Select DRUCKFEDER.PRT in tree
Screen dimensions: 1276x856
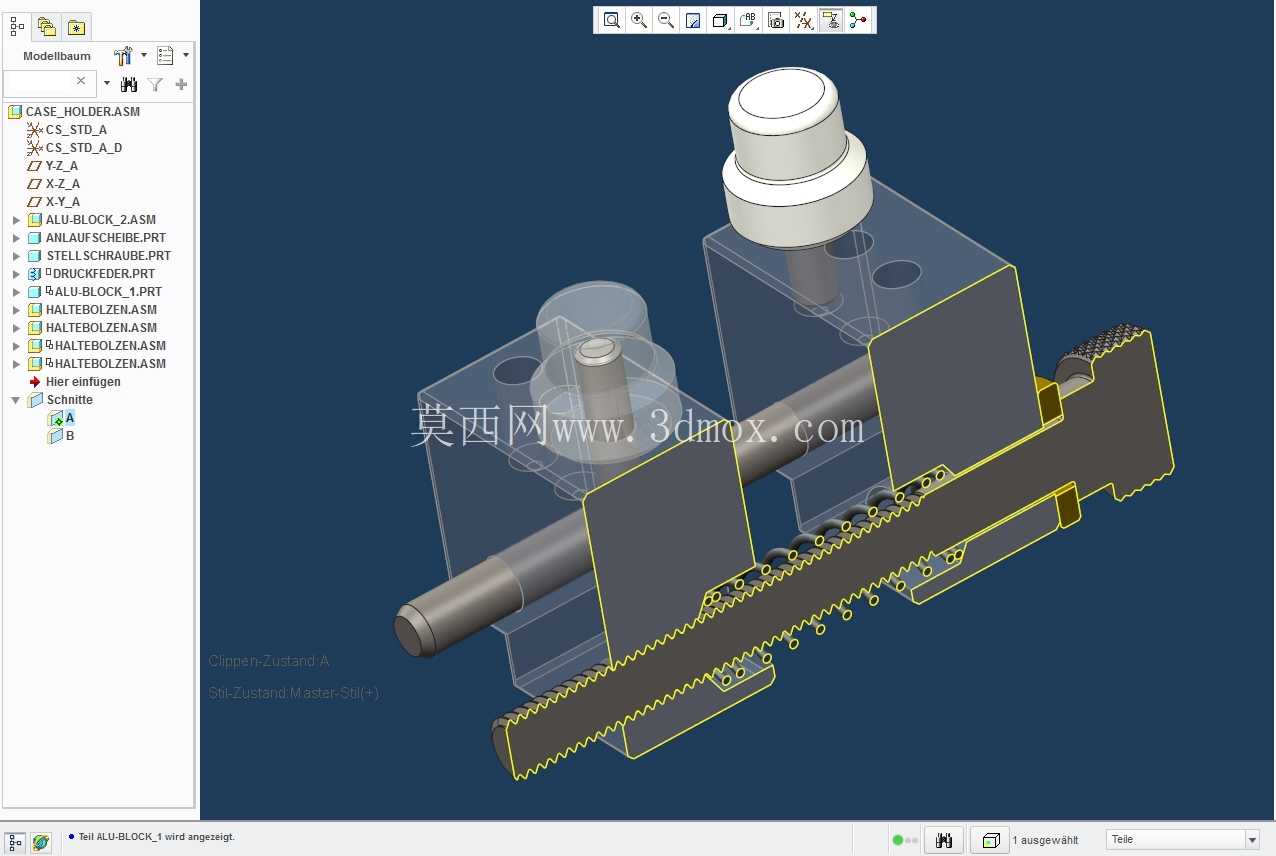104,274
